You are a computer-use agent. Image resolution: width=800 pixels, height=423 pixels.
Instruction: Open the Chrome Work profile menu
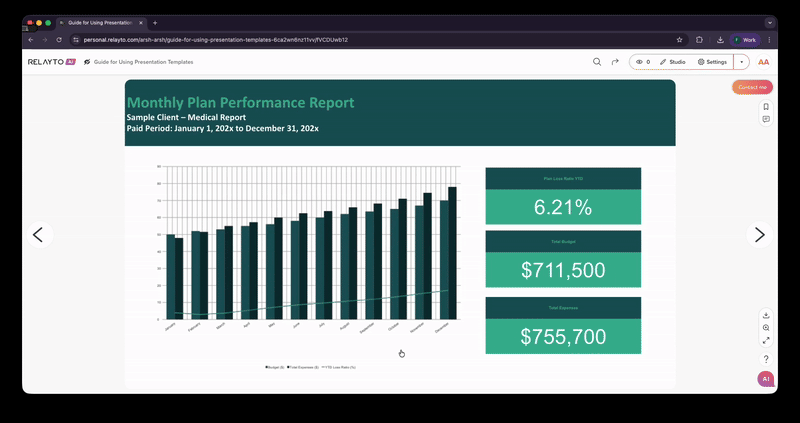[746, 39]
